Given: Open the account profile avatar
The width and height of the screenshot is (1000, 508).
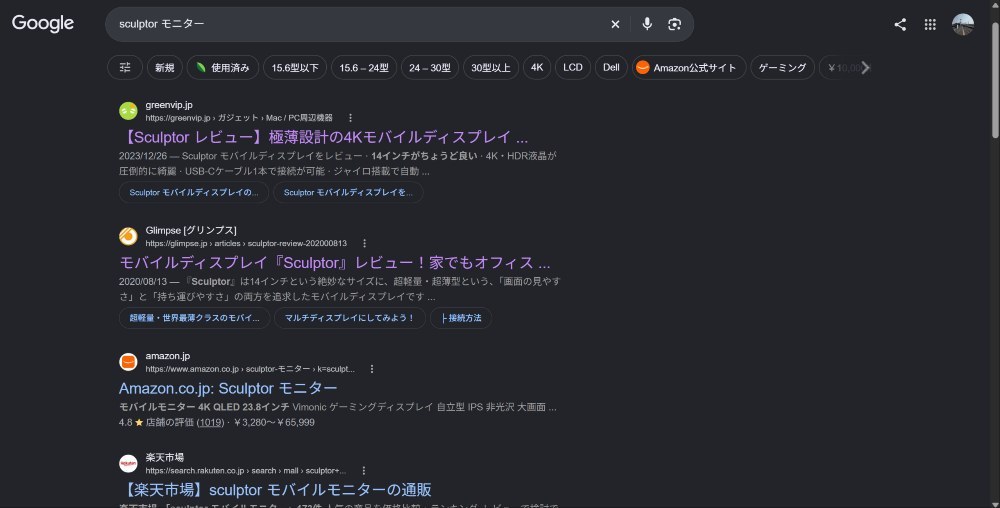Looking at the screenshot, I should pos(962,24).
